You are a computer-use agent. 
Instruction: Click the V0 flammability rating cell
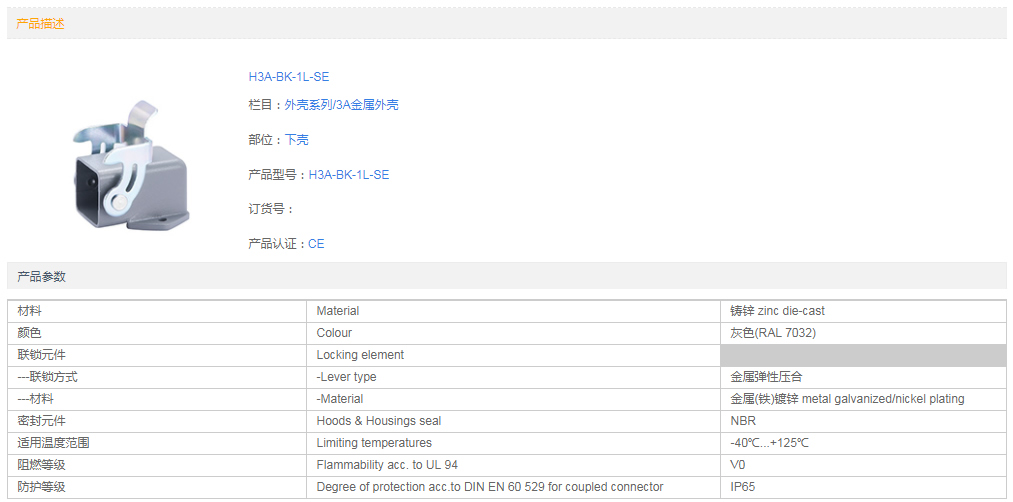[738, 465]
